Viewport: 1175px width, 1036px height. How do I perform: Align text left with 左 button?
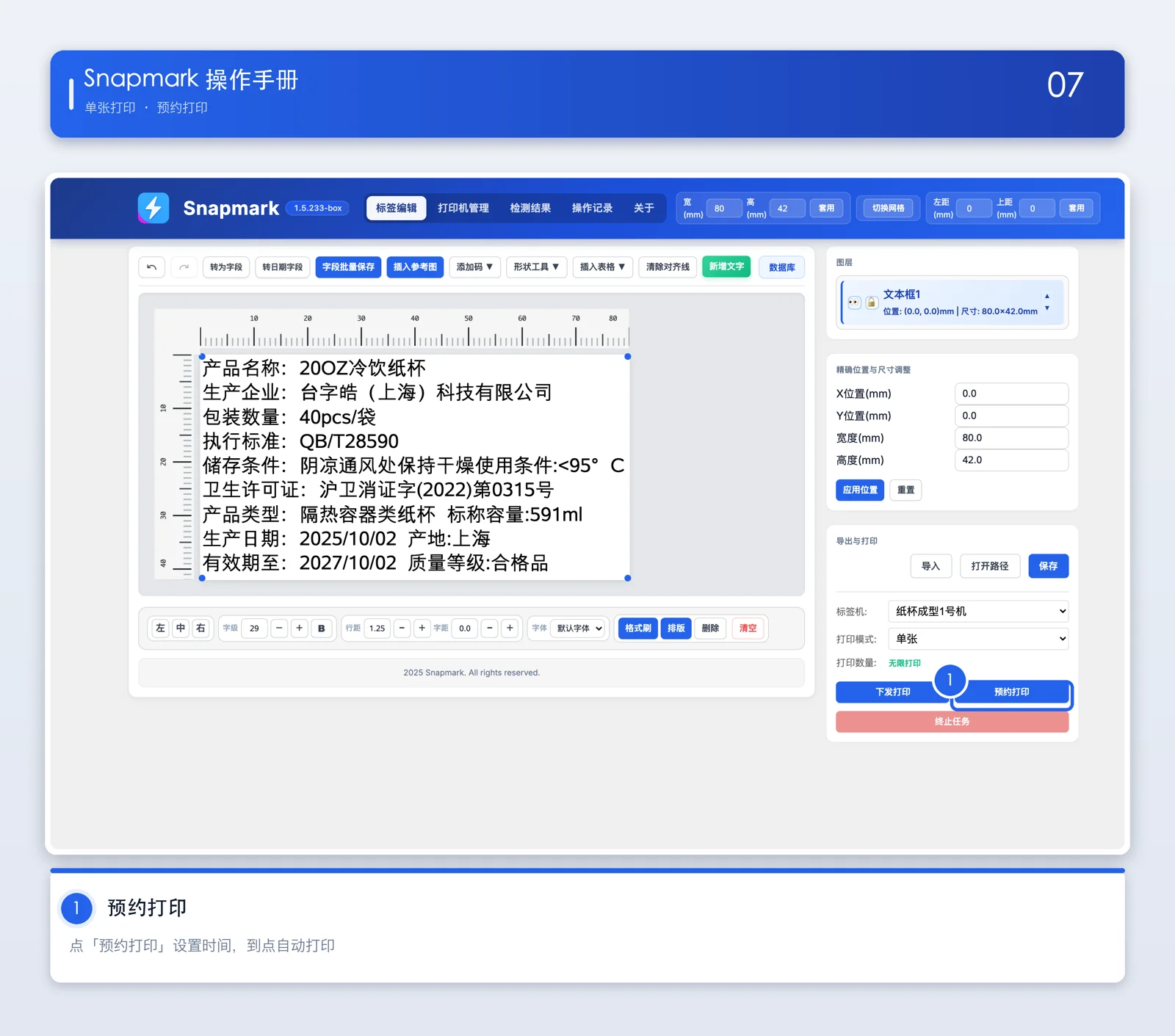[x=160, y=629]
